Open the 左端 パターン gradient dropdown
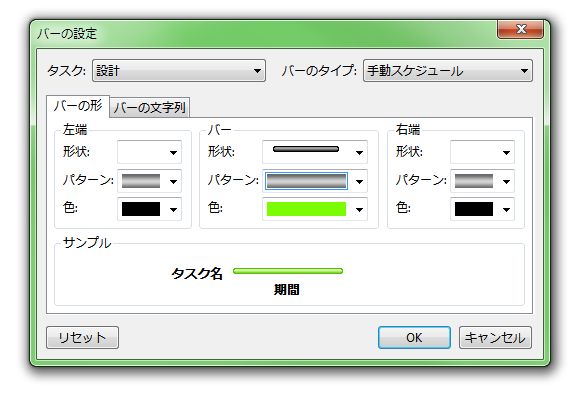Screen dimensions: 578x400 149,181
